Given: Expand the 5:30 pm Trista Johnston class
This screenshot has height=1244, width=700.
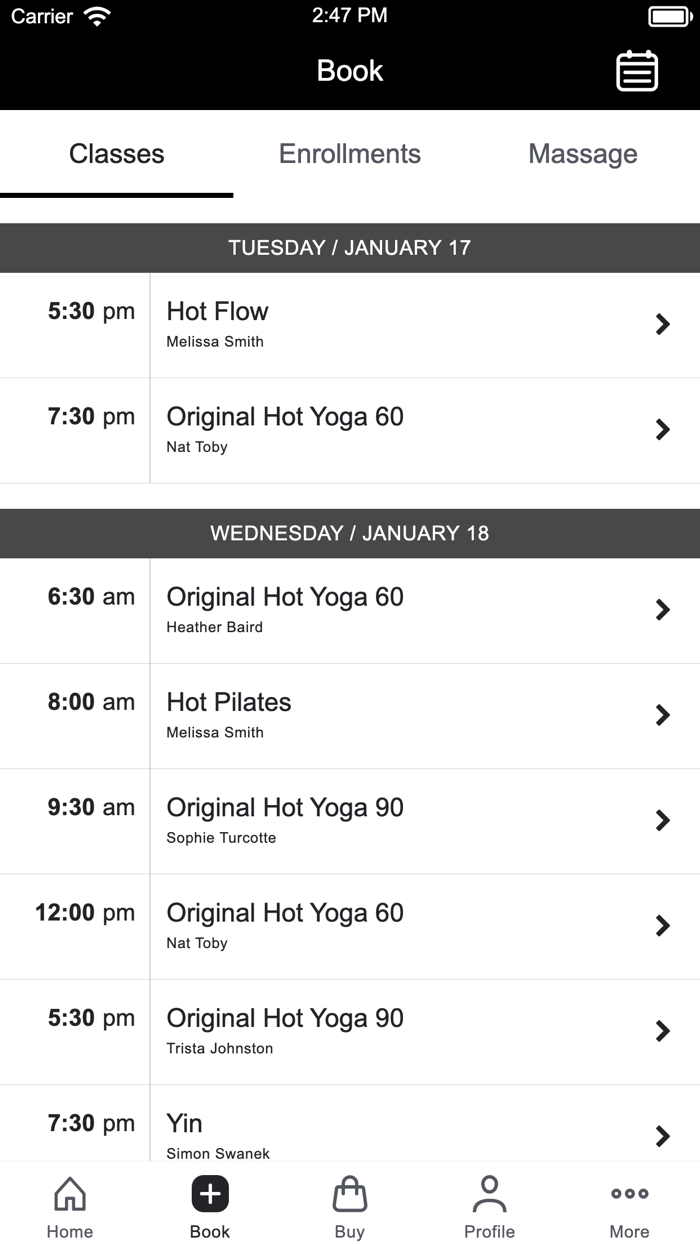Looking at the screenshot, I should [x=663, y=1031].
